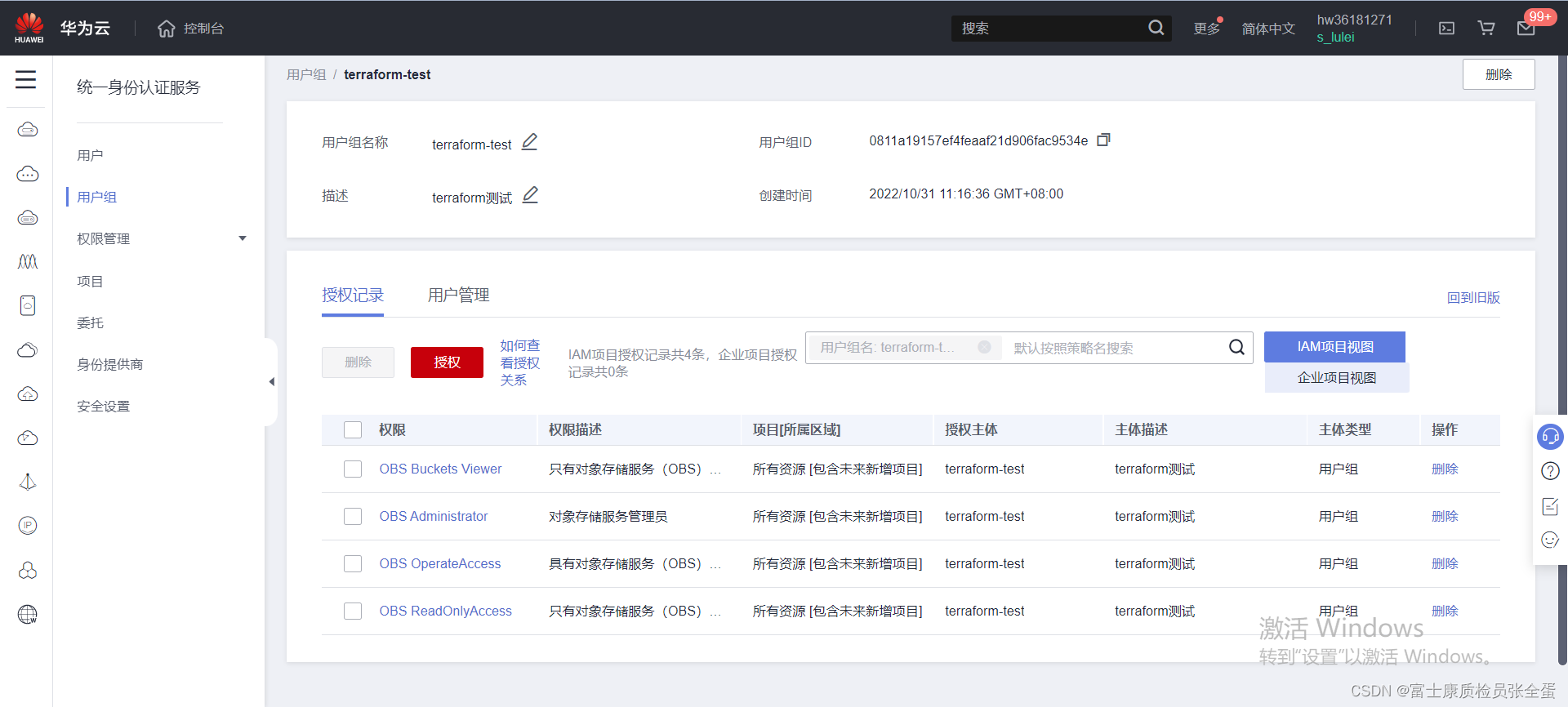Select 身份提供商 in the side menu
The height and width of the screenshot is (707, 1568).
pyautogui.click(x=109, y=364)
